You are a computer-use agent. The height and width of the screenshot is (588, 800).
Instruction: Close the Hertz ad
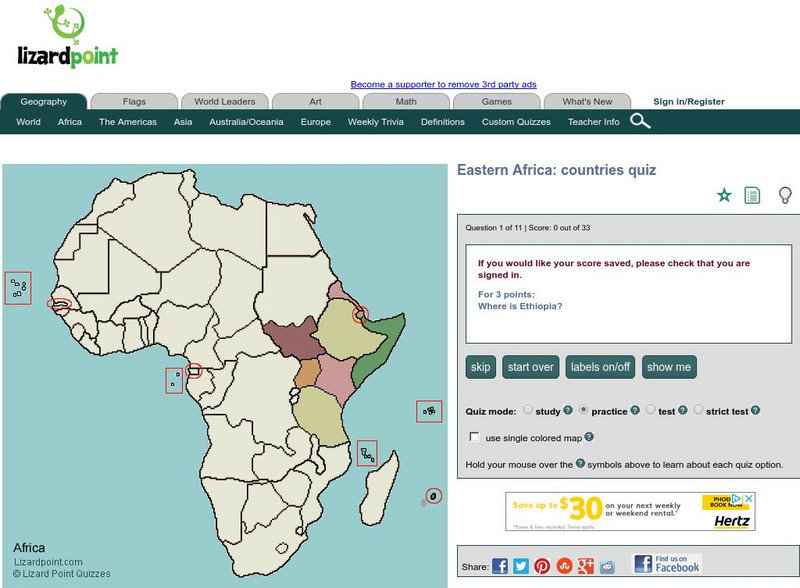point(748,498)
